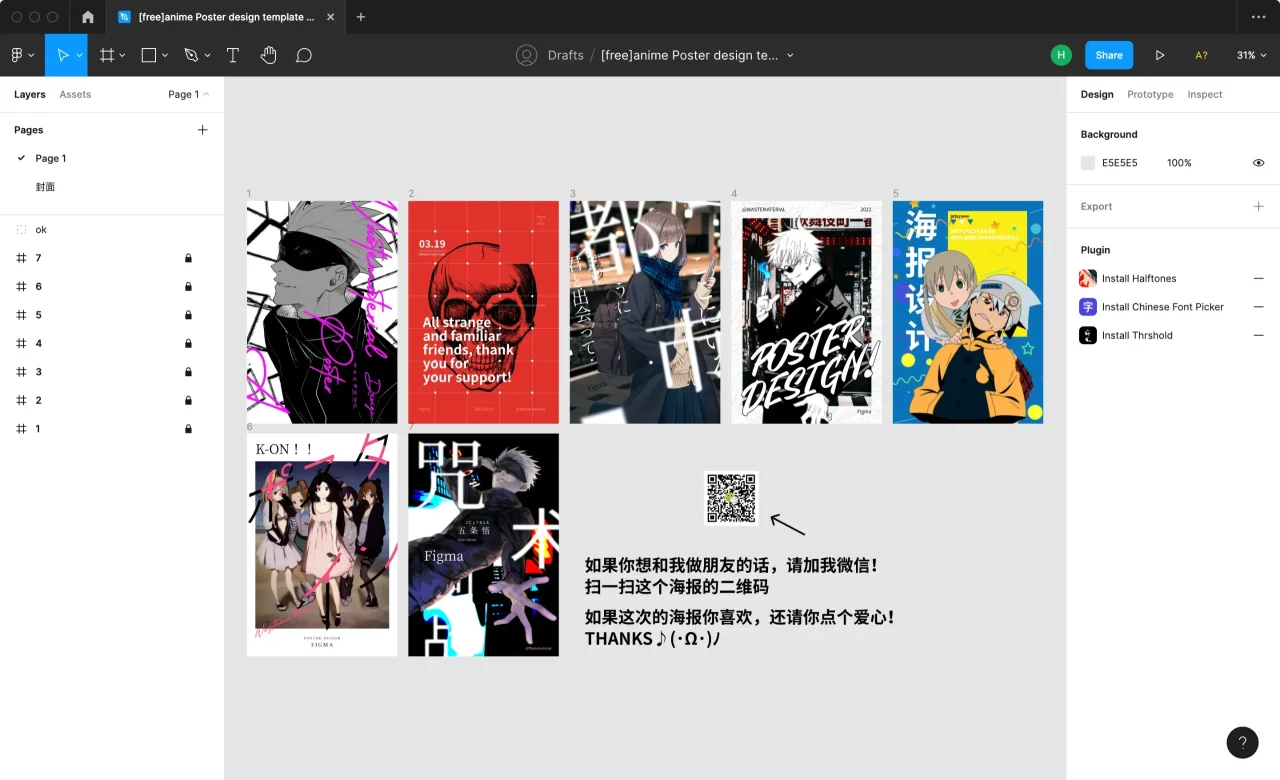Open the Design tab
This screenshot has width=1280, height=780.
coord(1097,94)
